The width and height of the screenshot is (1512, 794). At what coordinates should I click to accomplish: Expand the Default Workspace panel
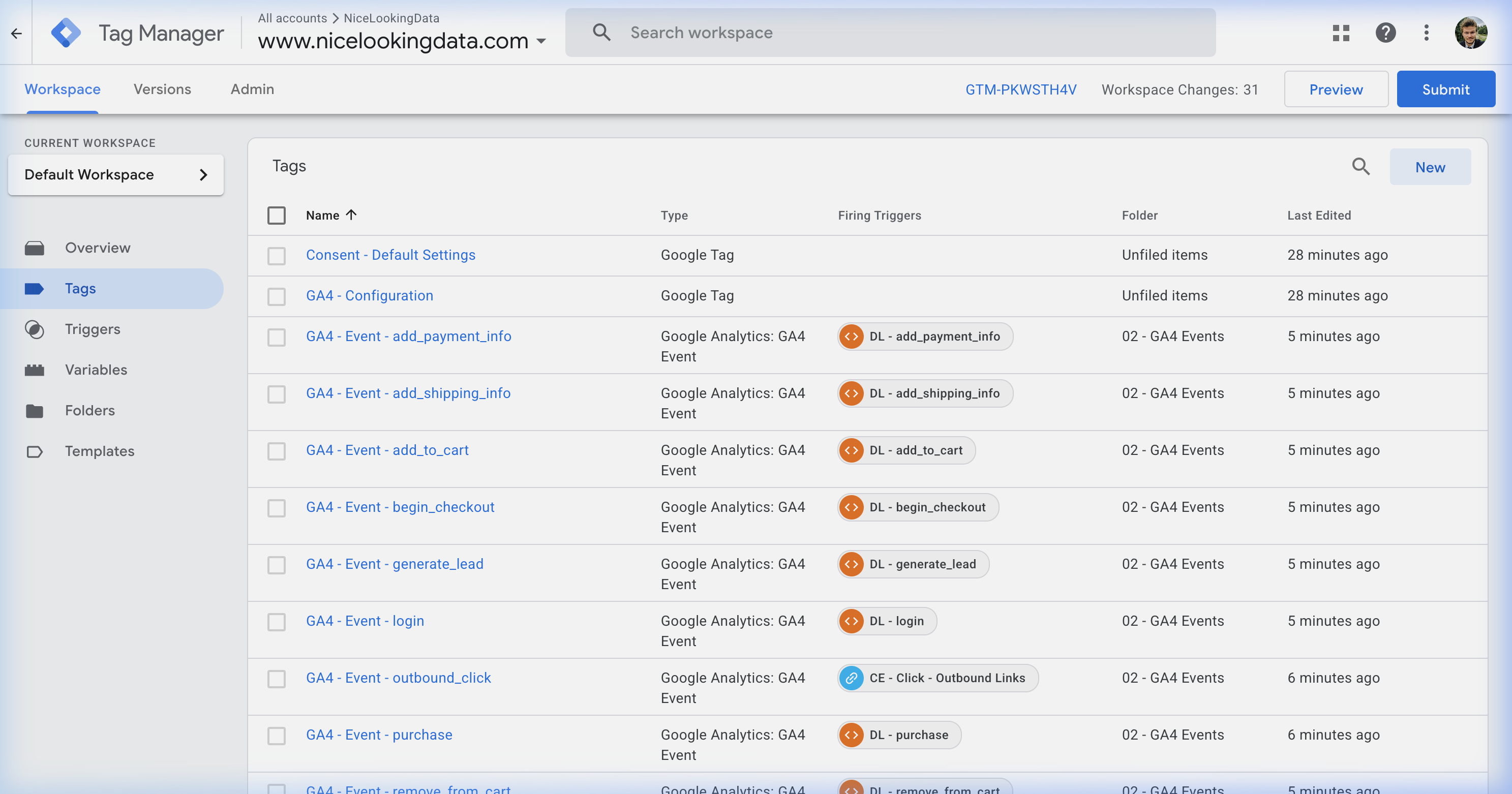(x=204, y=174)
